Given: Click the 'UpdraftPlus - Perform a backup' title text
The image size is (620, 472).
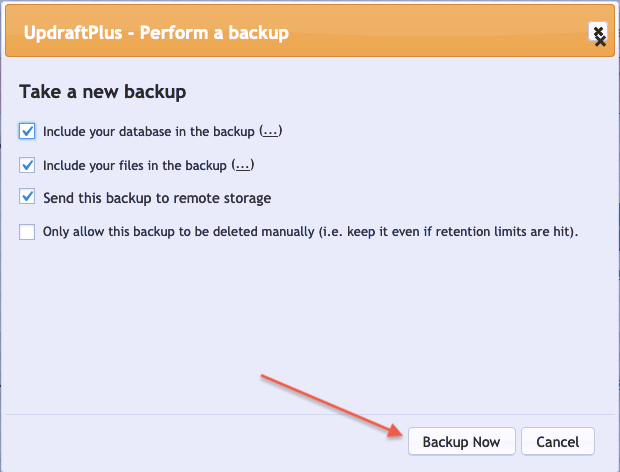Looking at the screenshot, I should [156, 32].
